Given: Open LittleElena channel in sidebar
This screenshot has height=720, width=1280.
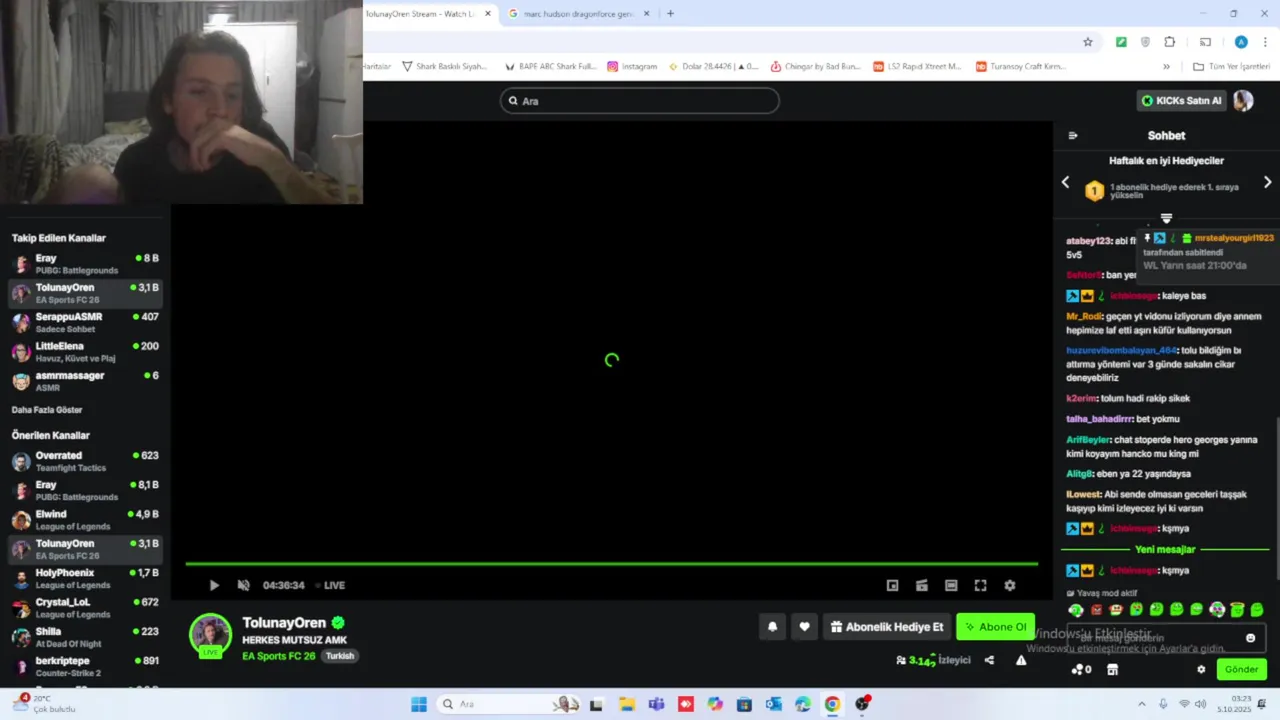Looking at the screenshot, I should coord(86,352).
